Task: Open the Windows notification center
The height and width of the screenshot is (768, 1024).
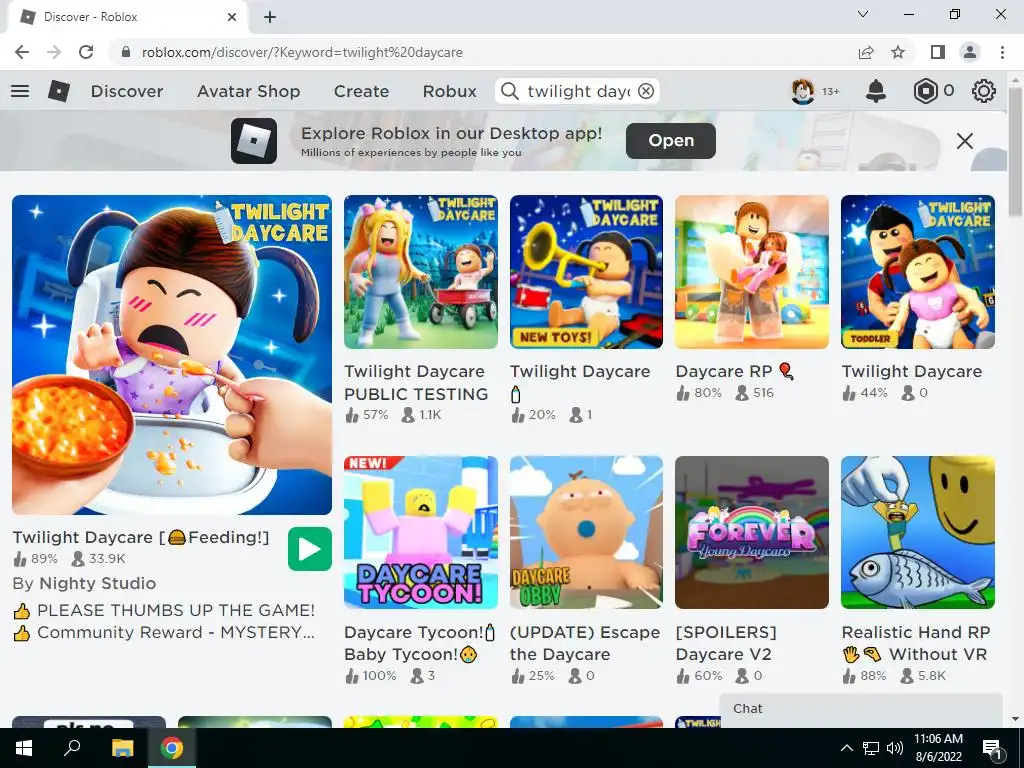Action: click(992, 748)
